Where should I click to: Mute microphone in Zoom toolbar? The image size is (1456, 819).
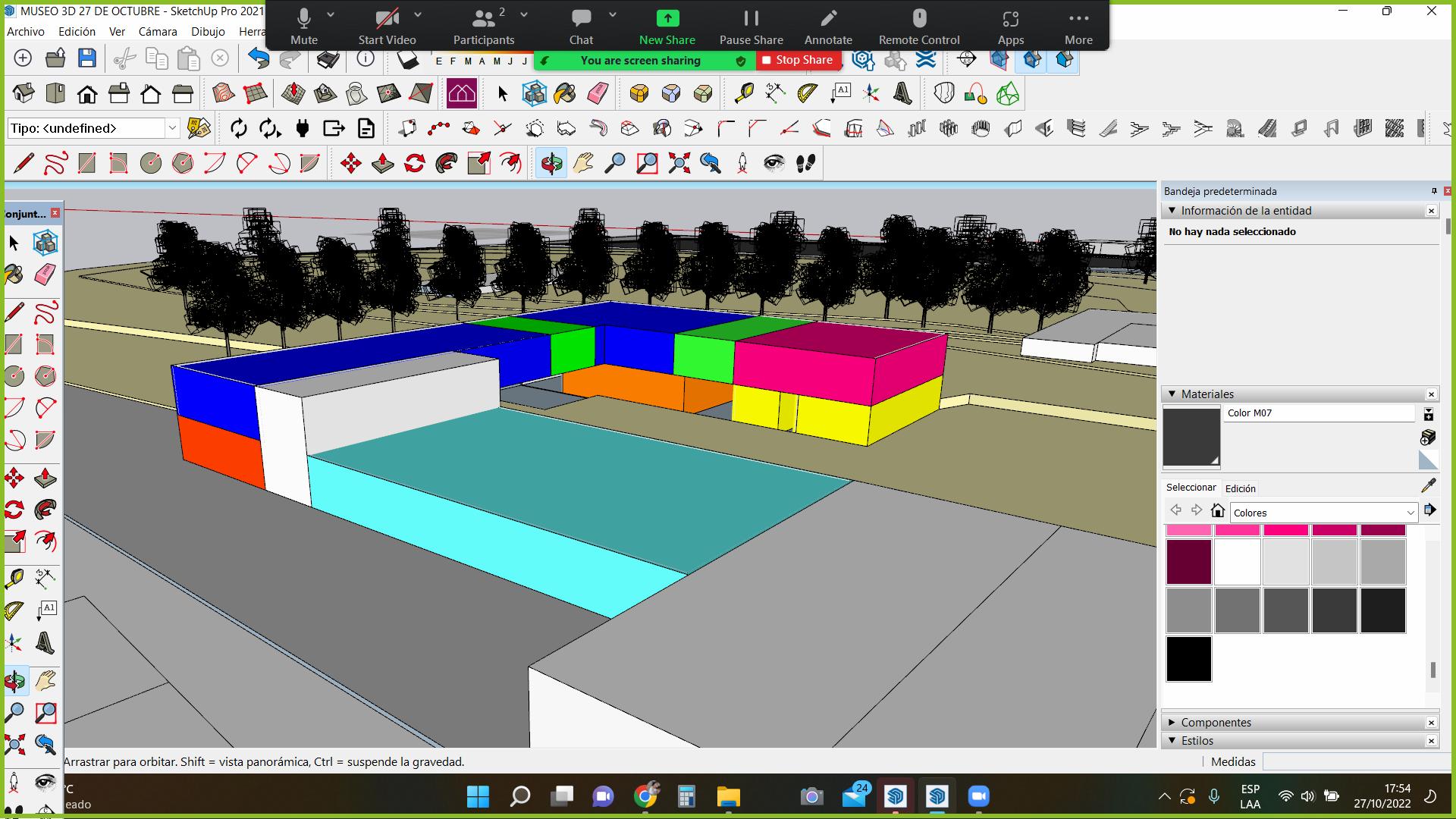(303, 27)
